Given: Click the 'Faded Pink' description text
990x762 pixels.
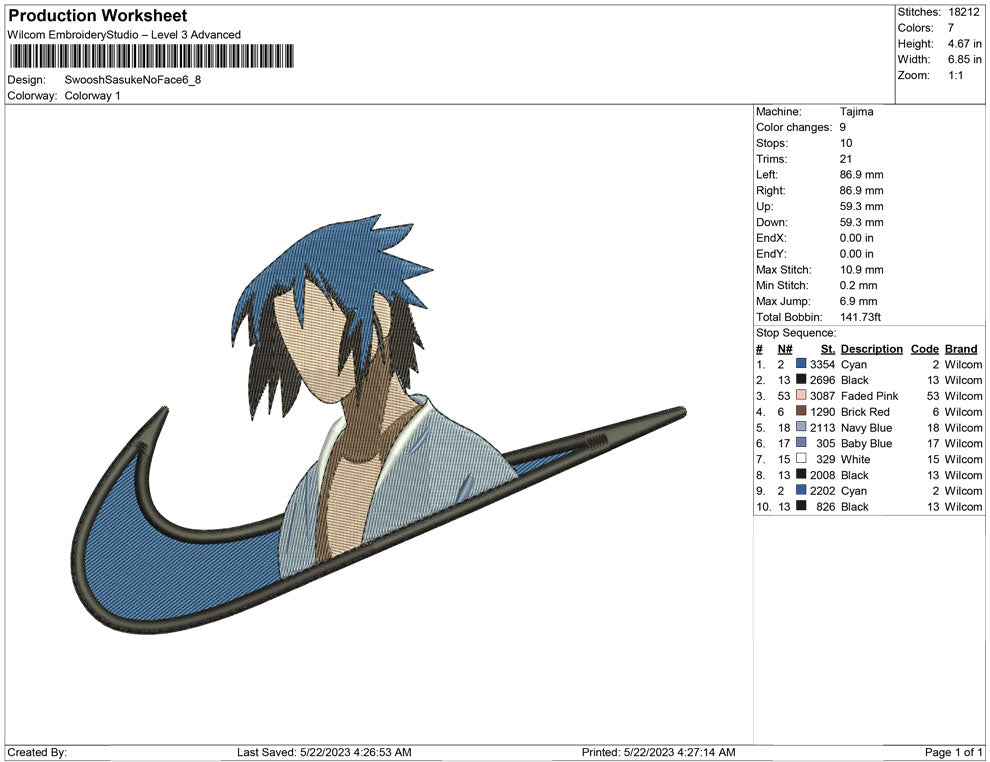Looking at the screenshot, I should [869, 396].
